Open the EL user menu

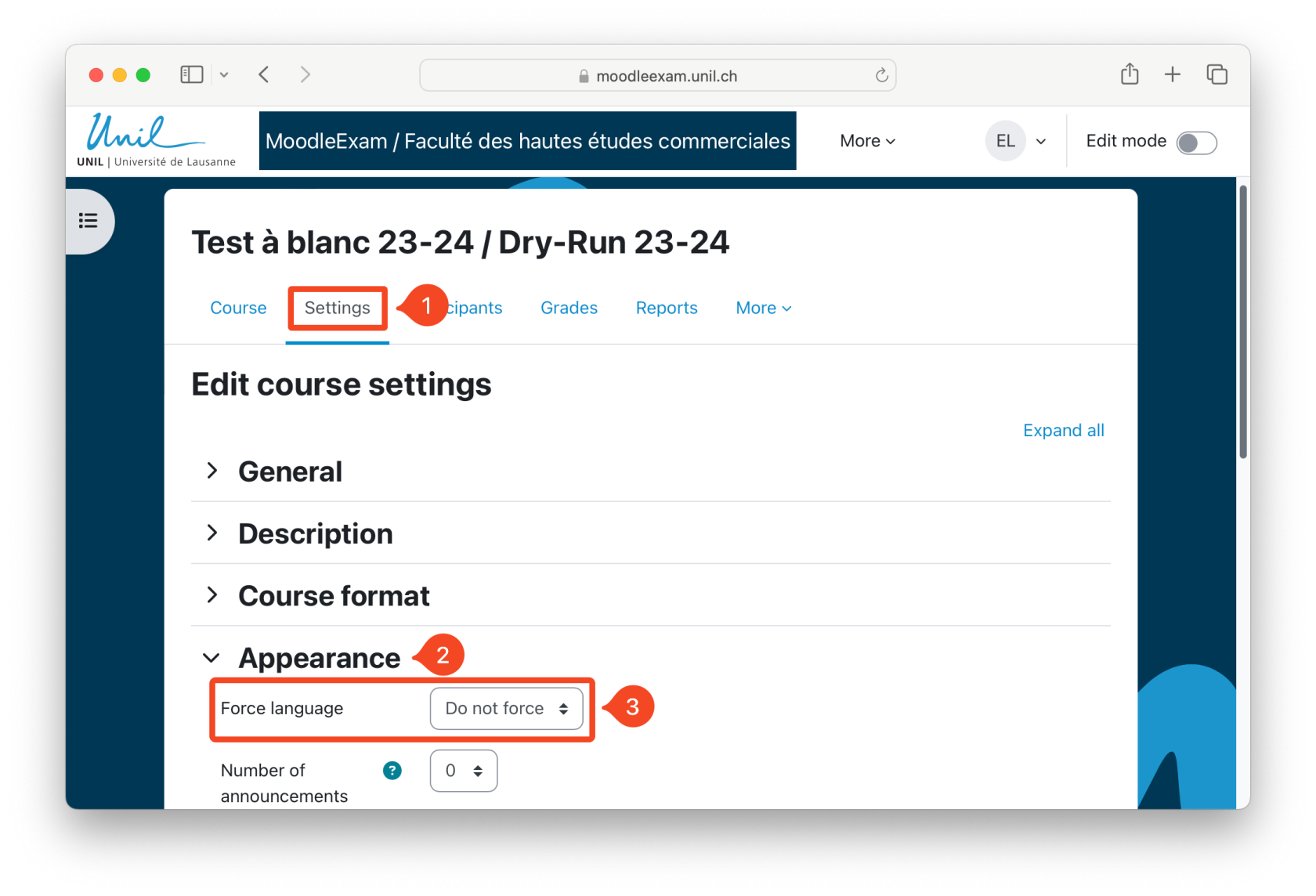(1016, 141)
